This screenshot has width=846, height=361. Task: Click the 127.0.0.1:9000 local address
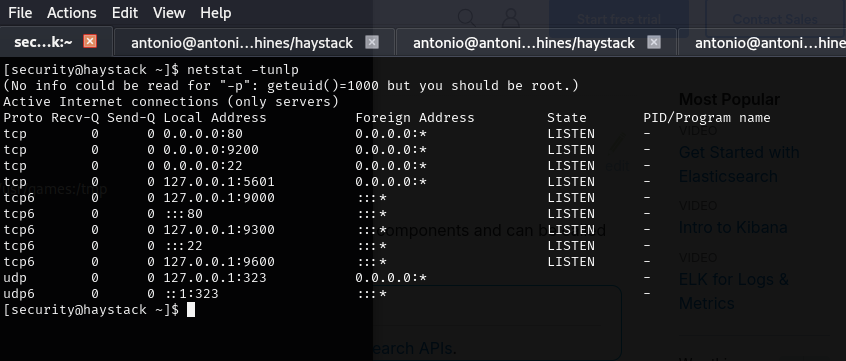tap(219, 197)
